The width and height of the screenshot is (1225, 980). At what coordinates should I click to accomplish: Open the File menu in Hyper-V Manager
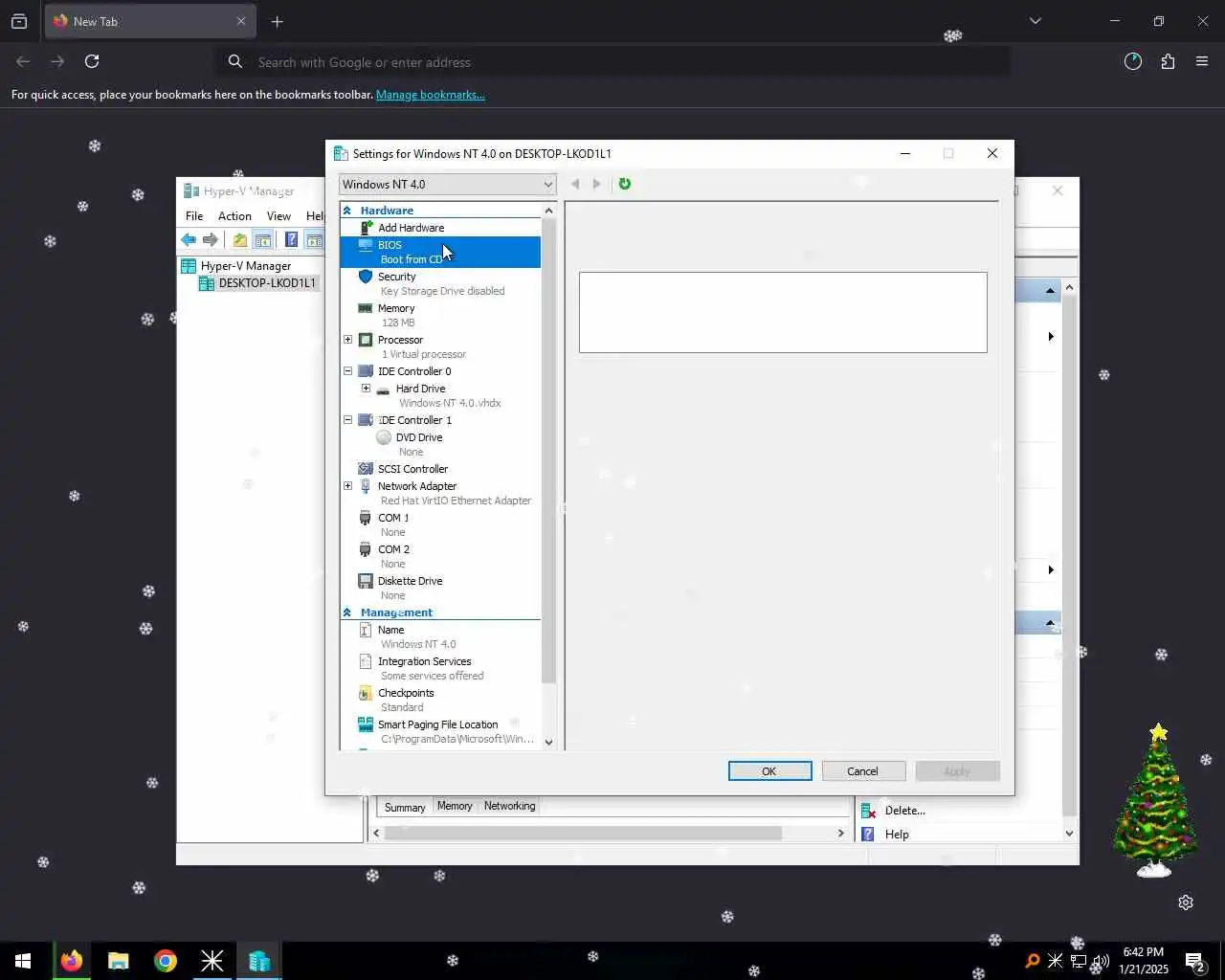pyautogui.click(x=194, y=216)
